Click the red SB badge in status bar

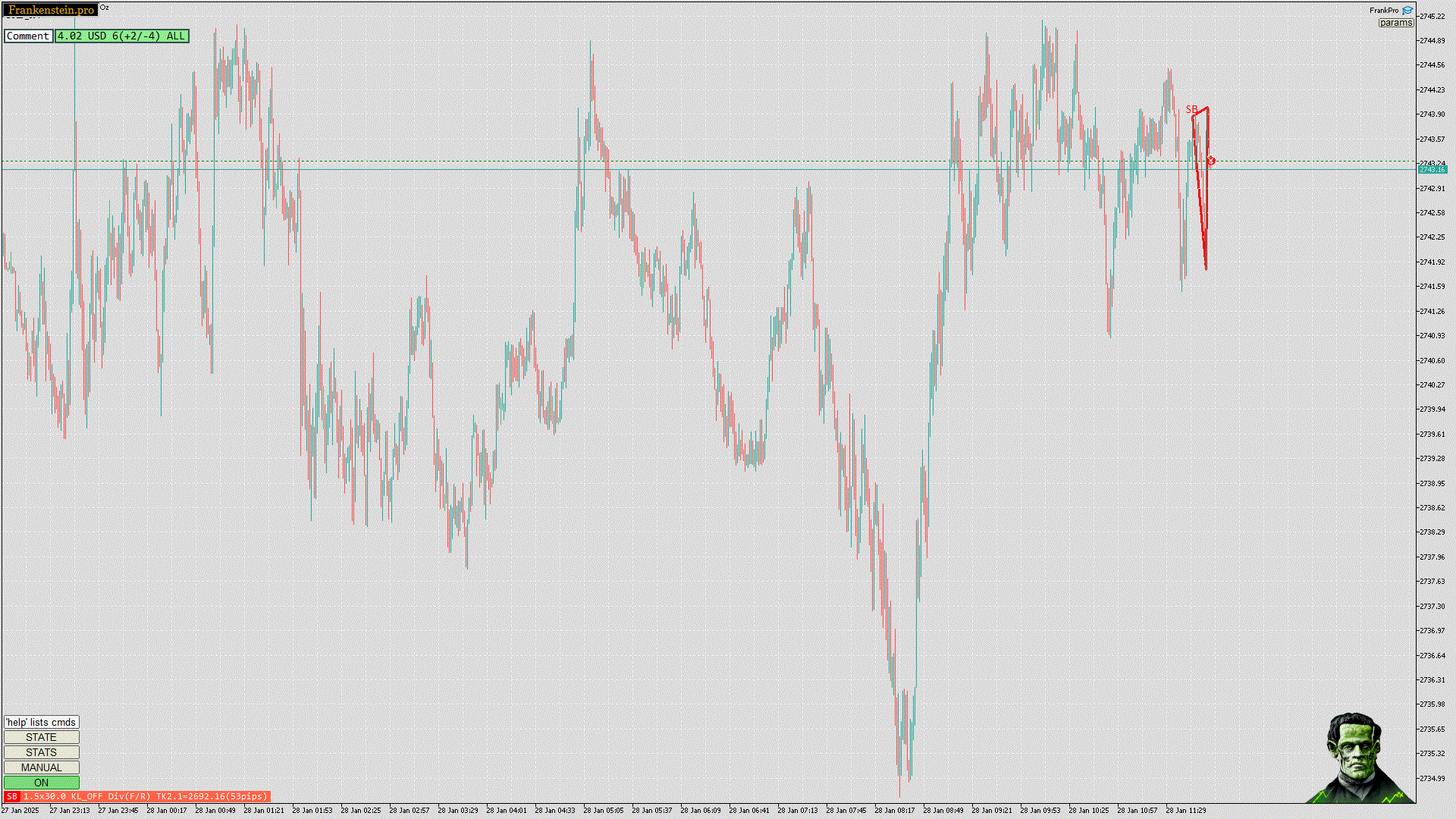(11, 796)
